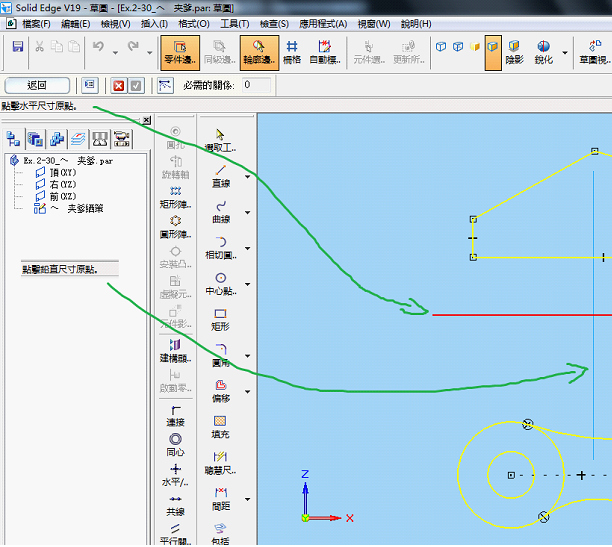Click the options list button beside 返回
The image size is (612, 547).
click(90, 85)
